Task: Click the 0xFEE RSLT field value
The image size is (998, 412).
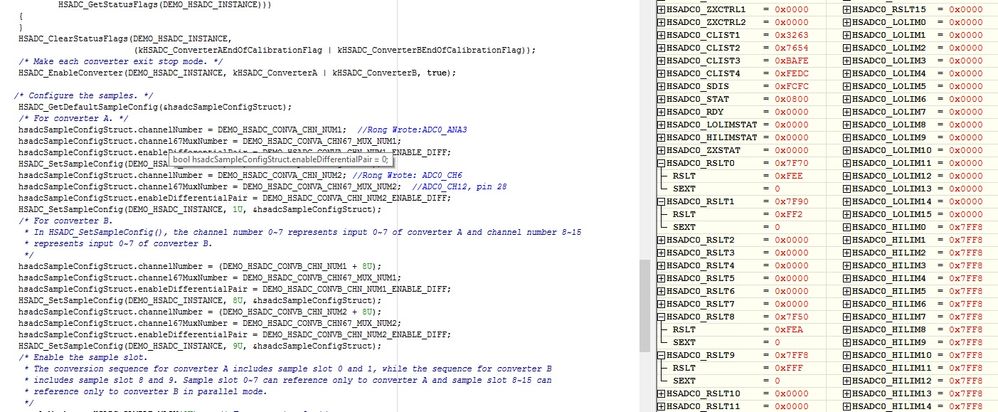Action: pyautogui.click(x=789, y=176)
